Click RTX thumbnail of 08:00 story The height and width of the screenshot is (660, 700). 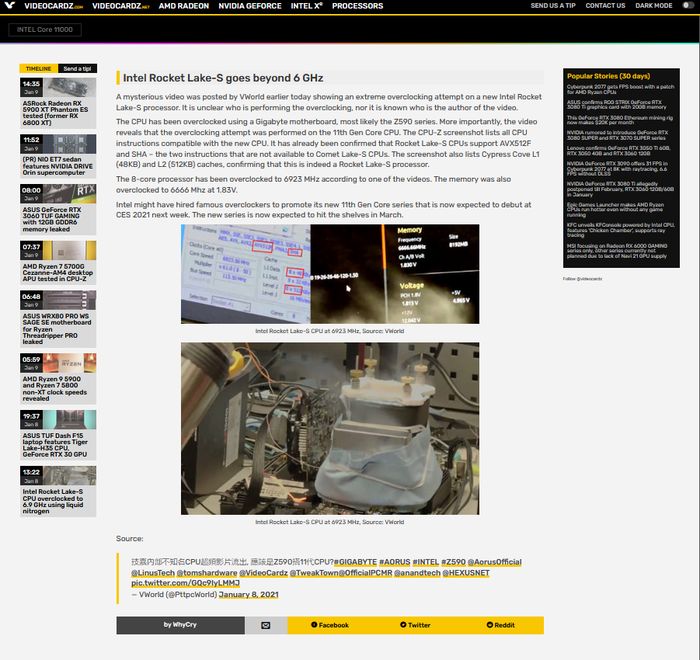69,194
